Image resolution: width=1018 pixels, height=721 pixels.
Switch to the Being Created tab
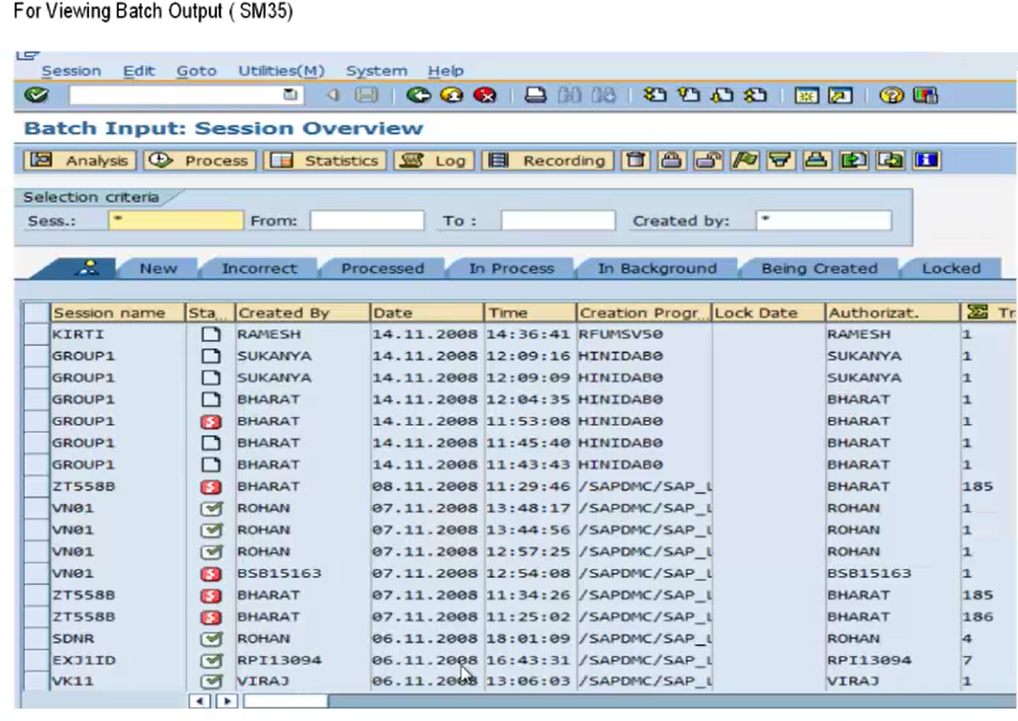819,269
